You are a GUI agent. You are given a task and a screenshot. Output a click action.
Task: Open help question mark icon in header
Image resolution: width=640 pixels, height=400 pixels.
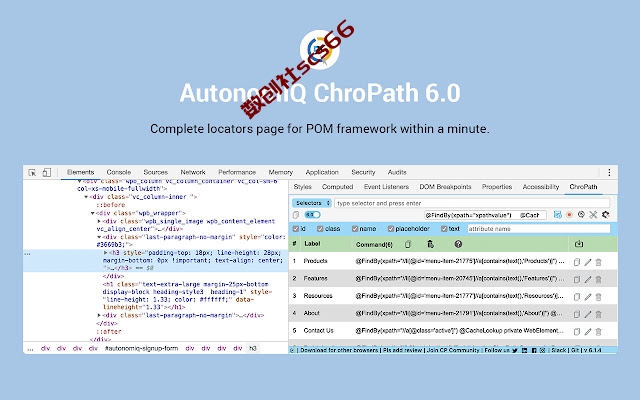[458, 244]
